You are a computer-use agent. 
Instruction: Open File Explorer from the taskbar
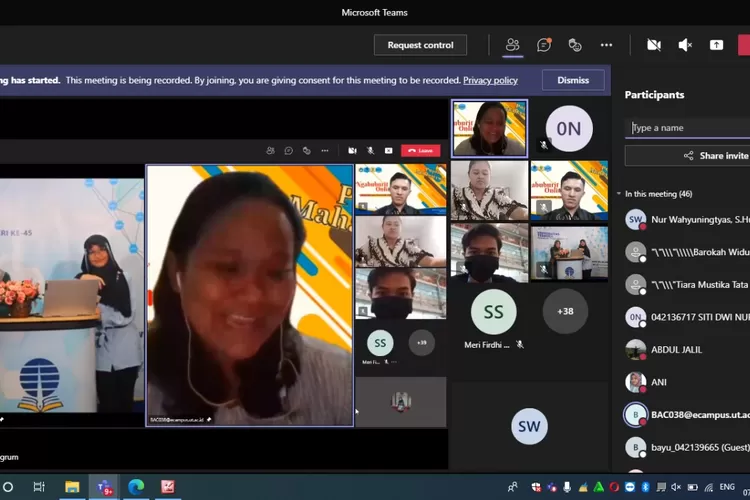(72, 487)
